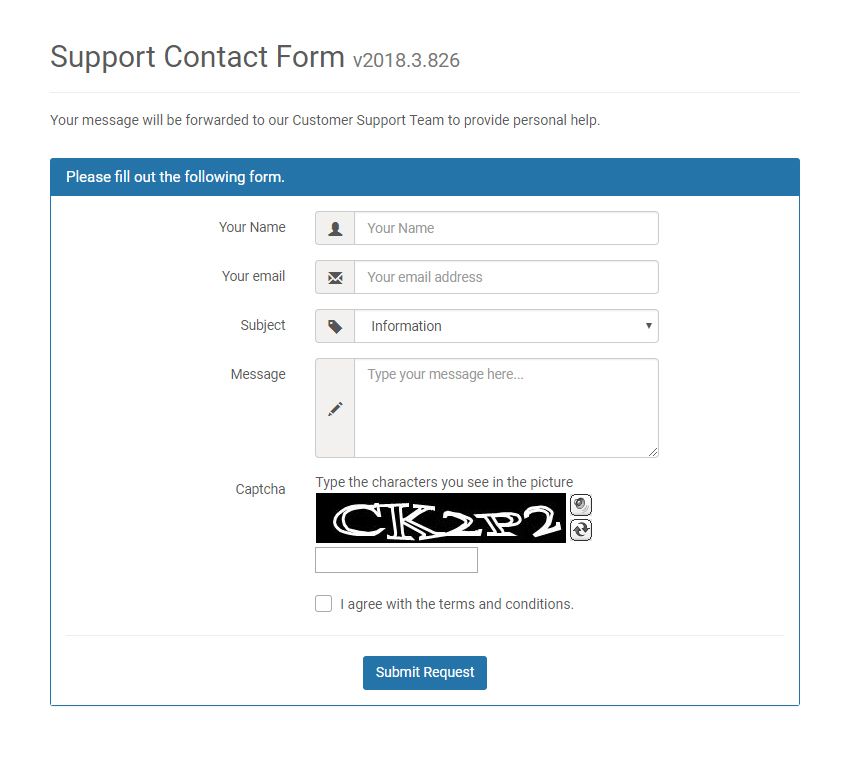The width and height of the screenshot is (850, 768).
Task: Click the "Please fill out the following form" header
Action: coord(176,177)
